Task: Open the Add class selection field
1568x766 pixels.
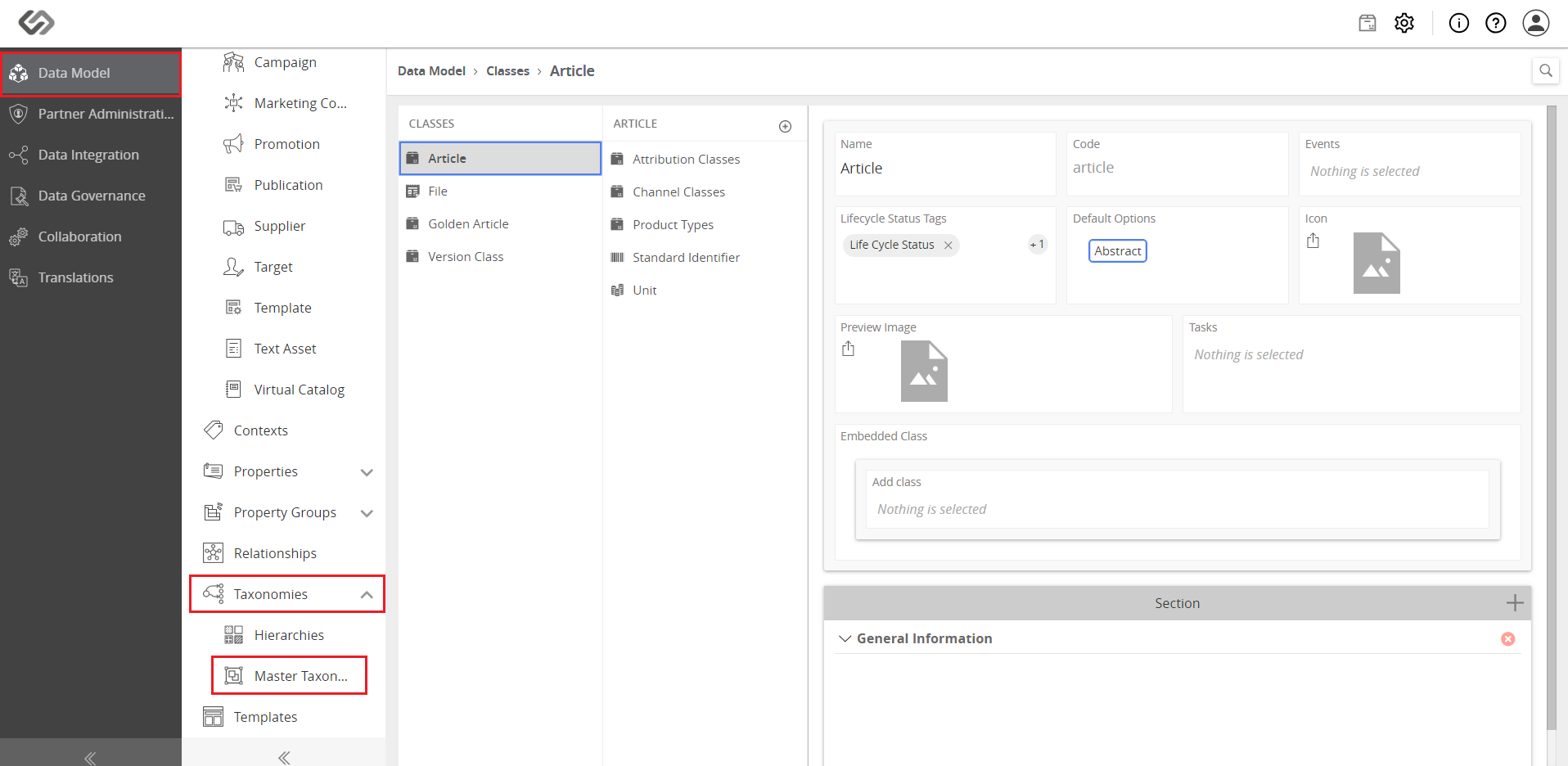Action: coord(1177,509)
